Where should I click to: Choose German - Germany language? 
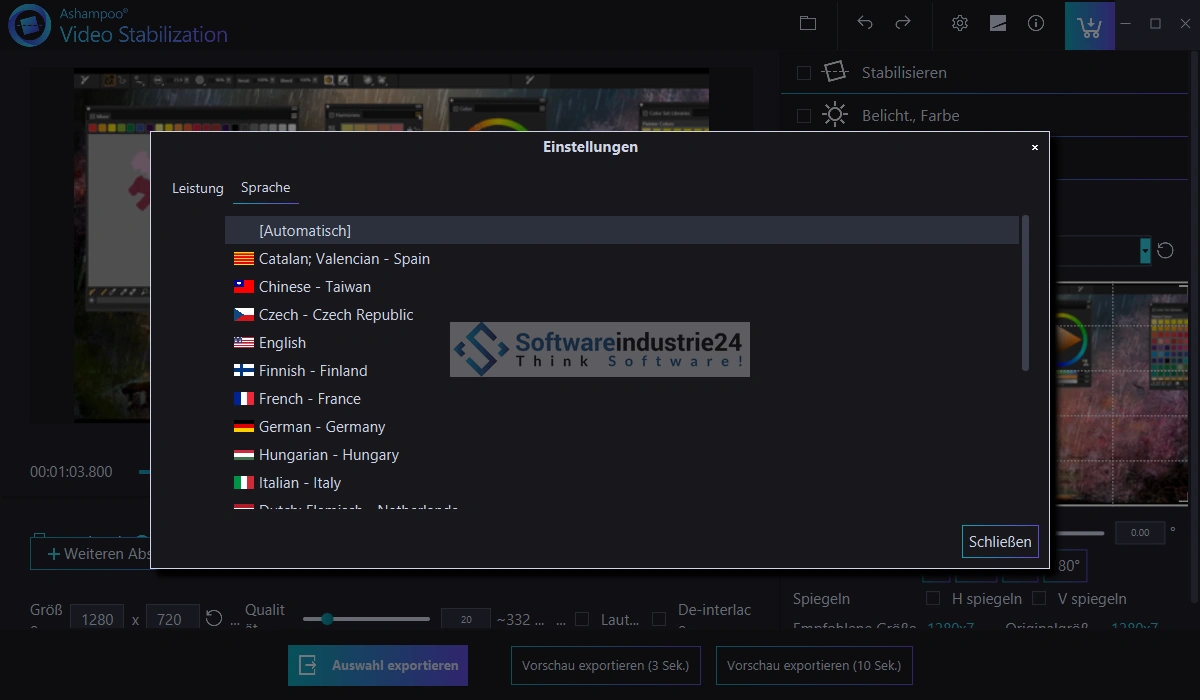(x=321, y=427)
